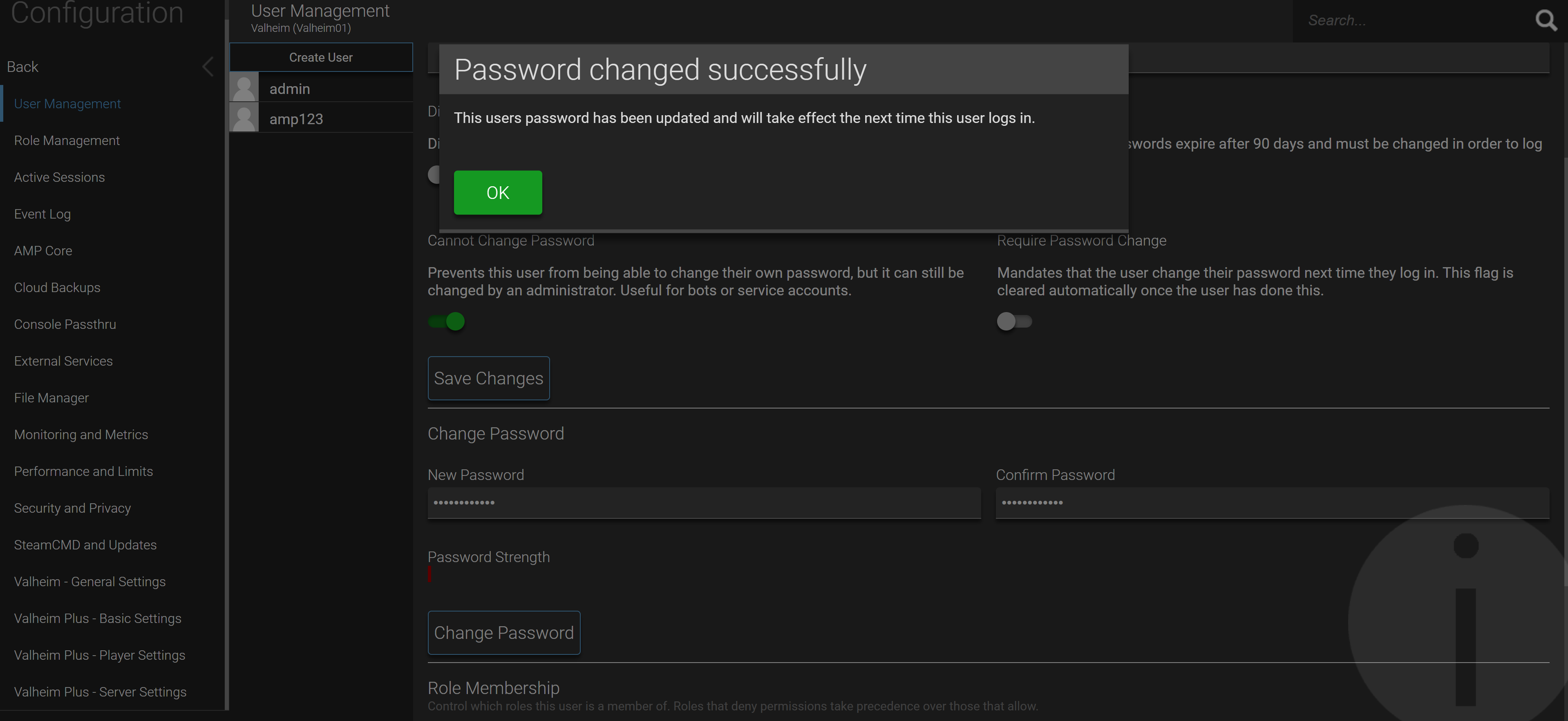The width and height of the screenshot is (1568, 721).
Task: Select amp123 user avatar
Action: point(244,117)
